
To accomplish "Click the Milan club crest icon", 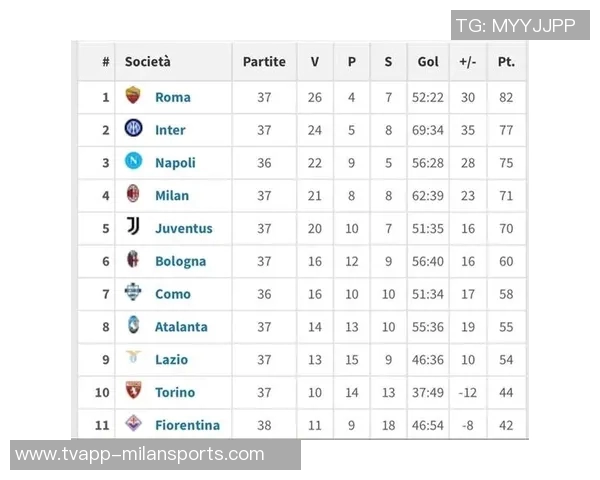I will [133, 194].
